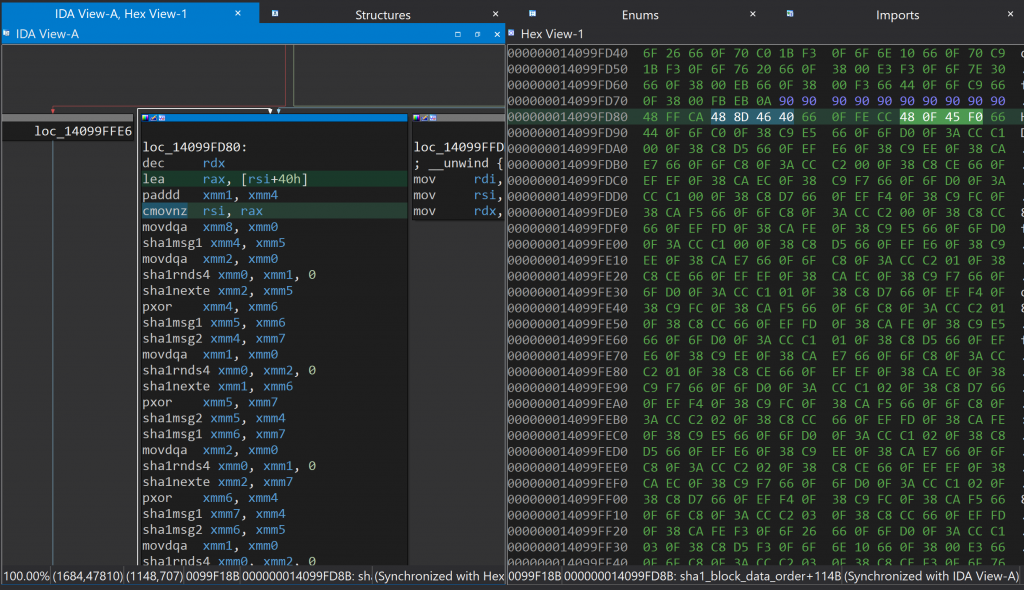Screen dimensions: 1024x590
Task: Switch to the Structures tab
Action: (x=383, y=14)
